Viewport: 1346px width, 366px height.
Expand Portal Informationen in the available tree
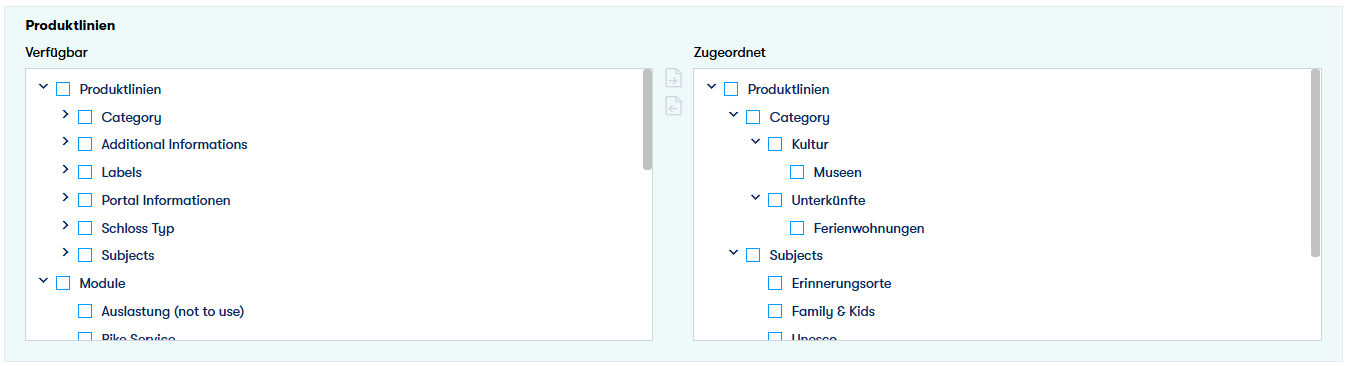65,198
